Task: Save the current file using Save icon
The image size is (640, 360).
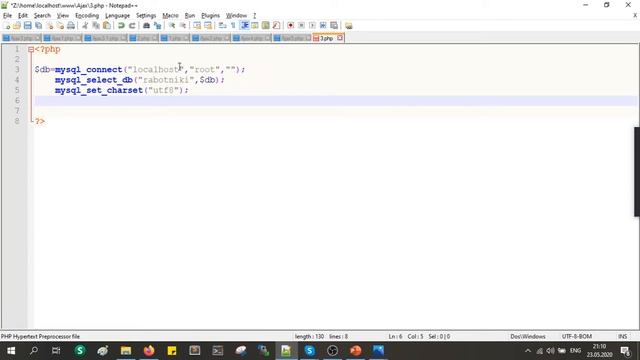Action: (28, 26)
